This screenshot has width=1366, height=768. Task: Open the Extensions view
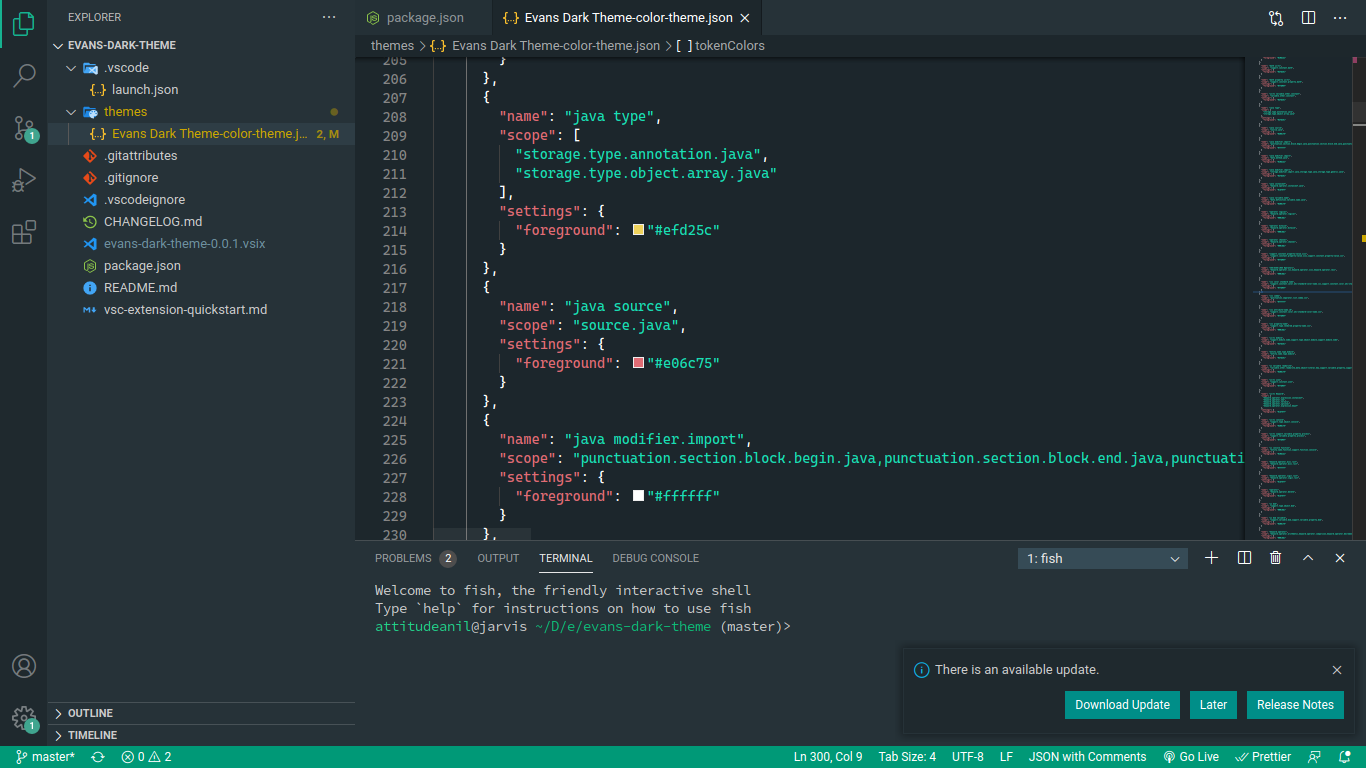click(24, 233)
